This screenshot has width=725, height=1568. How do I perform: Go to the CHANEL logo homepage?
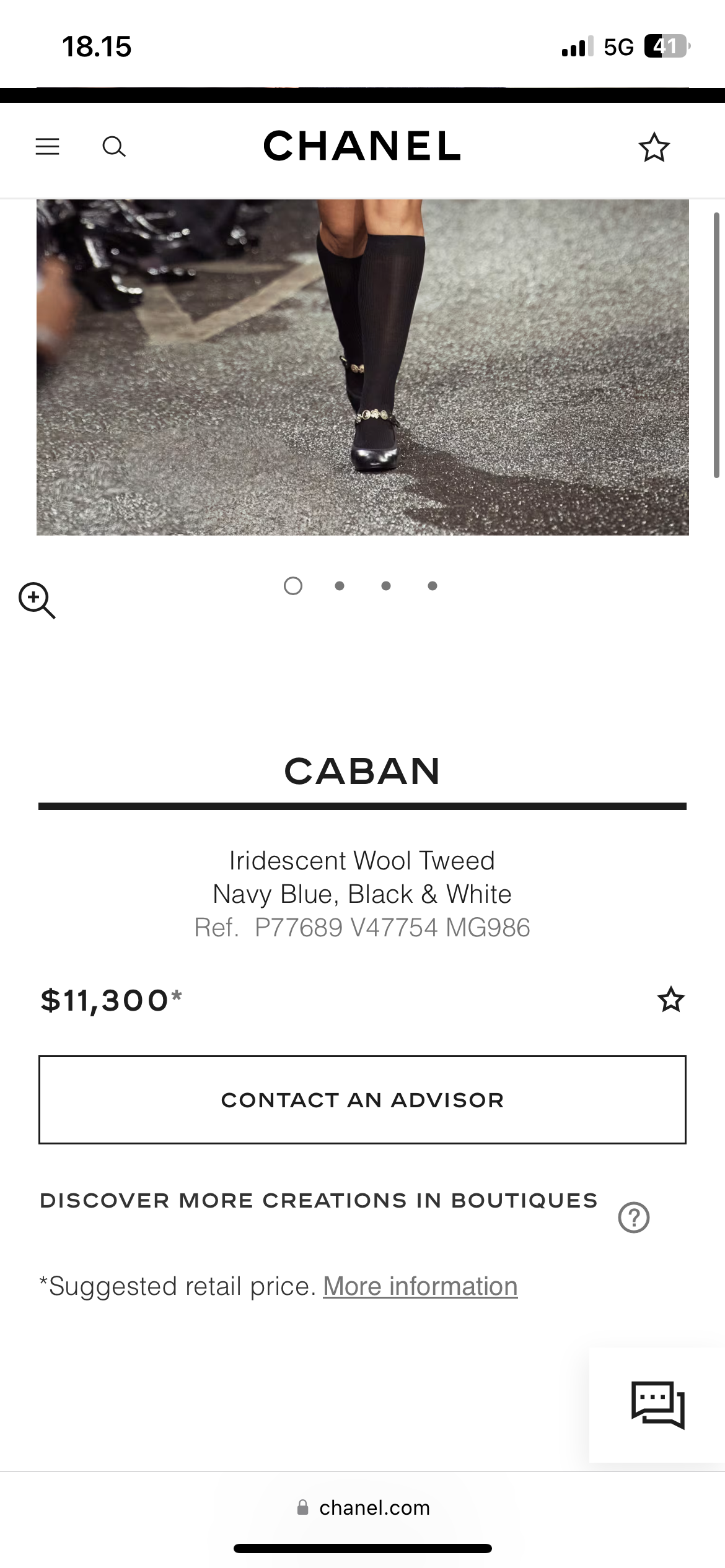pyautogui.click(x=362, y=146)
